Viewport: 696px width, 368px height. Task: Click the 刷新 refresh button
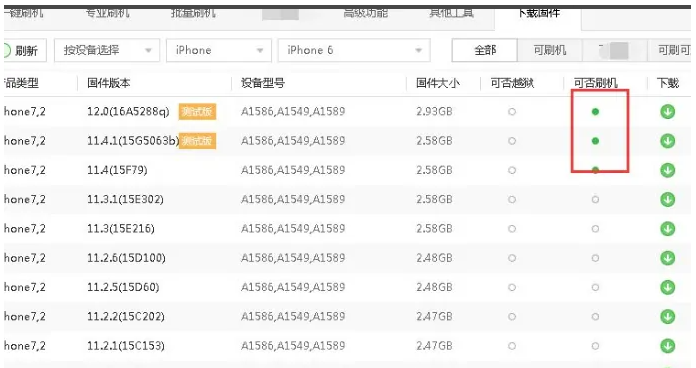(x=24, y=51)
